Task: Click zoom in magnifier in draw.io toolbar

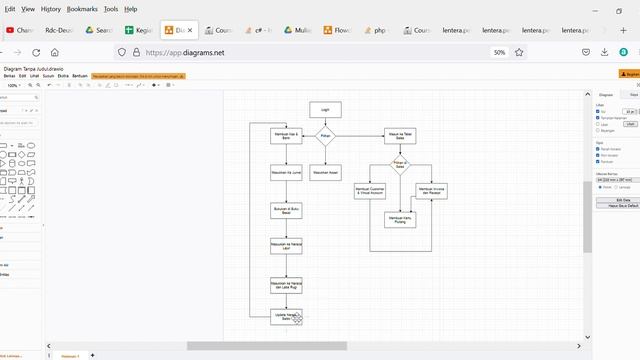Action: point(30,85)
